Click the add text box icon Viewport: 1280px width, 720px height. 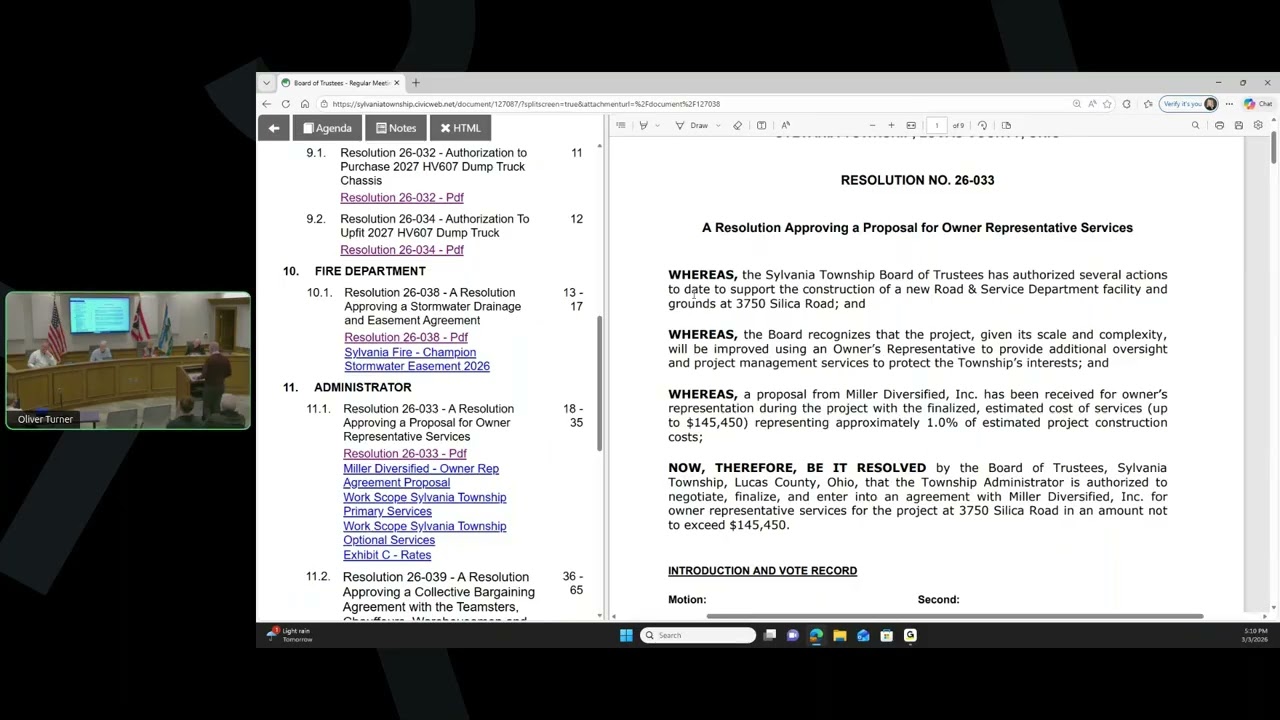tap(762, 126)
